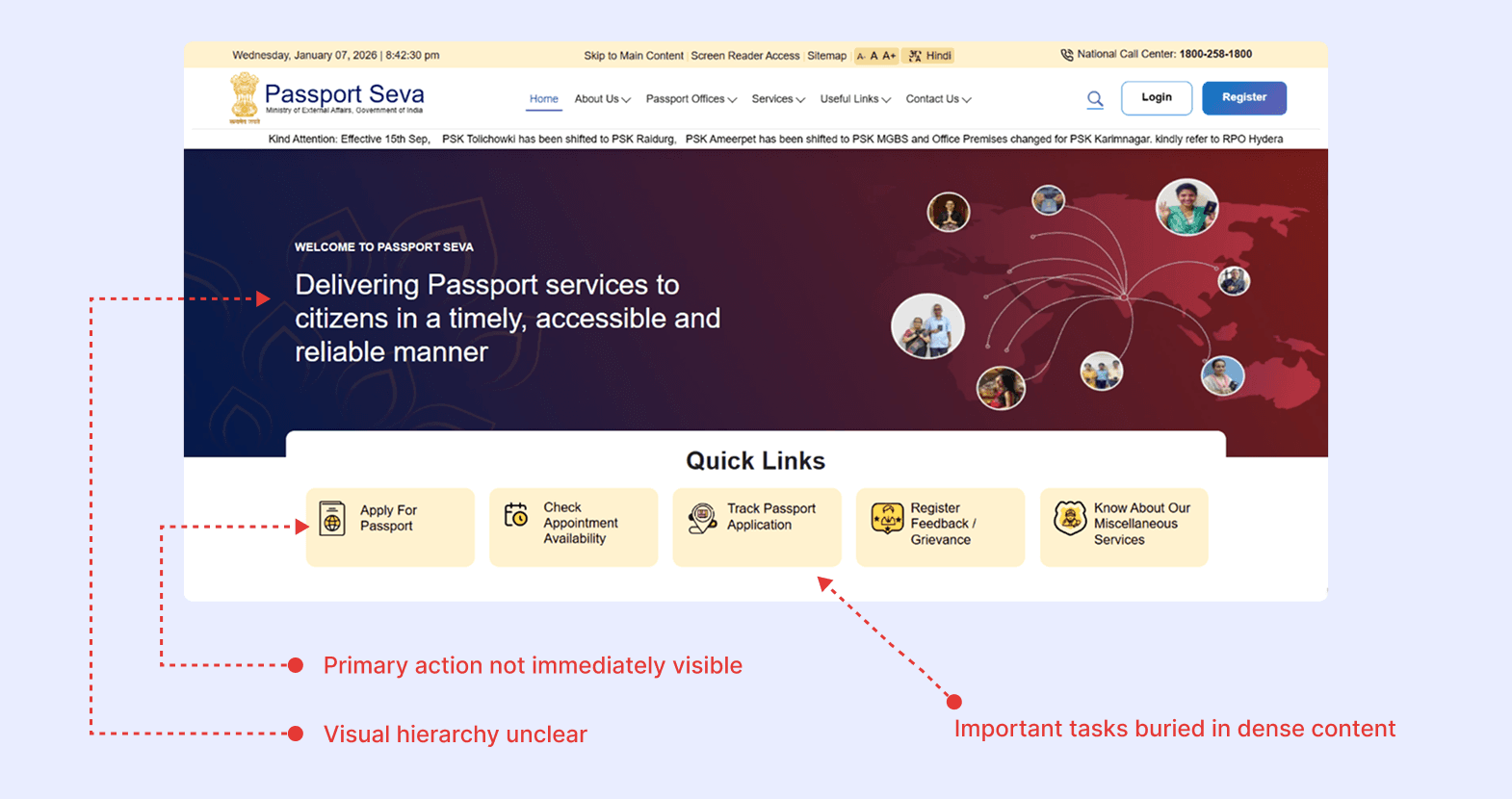Click the Apply For Passport globe document icon

click(x=332, y=518)
